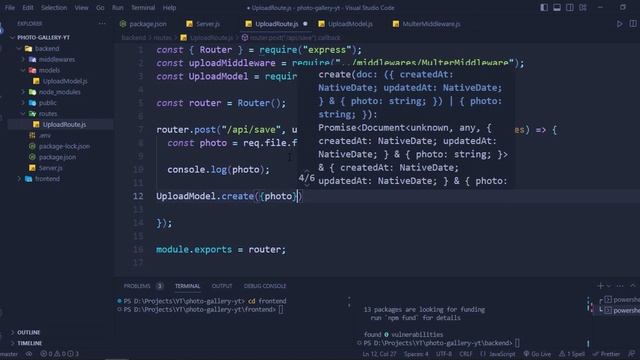Image resolution: width=640 pixels, height=360 pixels.
Task: Expand the node_modules folder chevron
Action: click(x=23, y=92)
